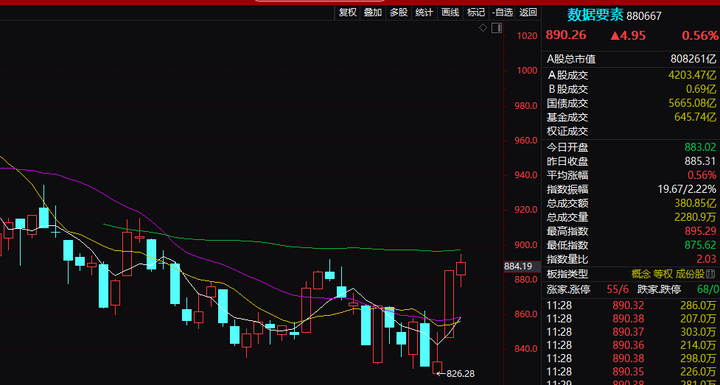Open the 画线 drawing tools
This screenshot has height=385, width=720.
[x=450, y=12]
